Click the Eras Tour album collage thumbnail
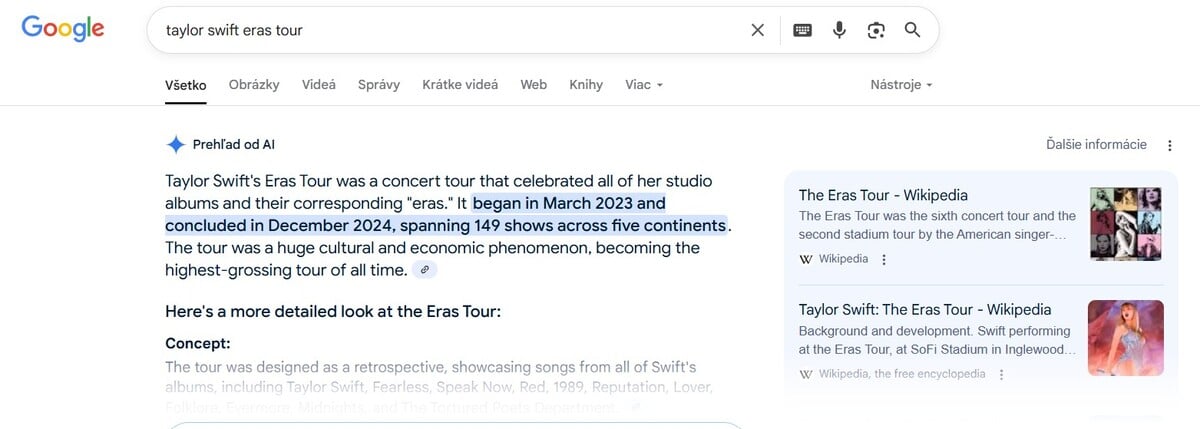The width and height of the screenshot is (1200, 429). (1126, 224)
